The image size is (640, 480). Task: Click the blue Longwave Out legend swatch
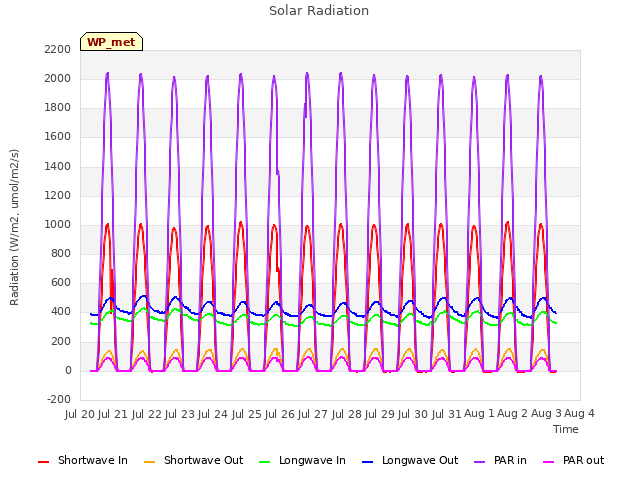(x=368, y=462)
